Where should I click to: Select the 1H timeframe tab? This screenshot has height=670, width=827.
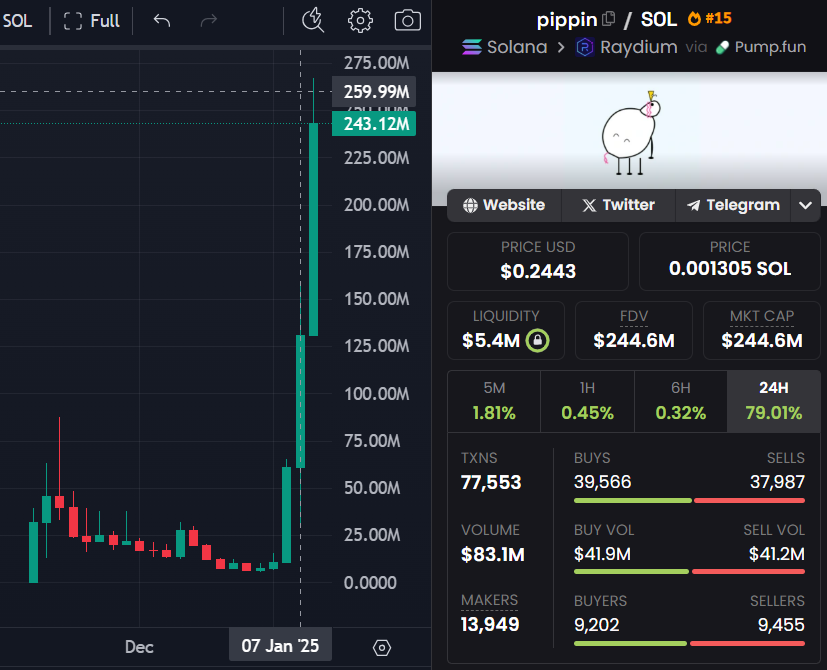(x=588, y=401)
